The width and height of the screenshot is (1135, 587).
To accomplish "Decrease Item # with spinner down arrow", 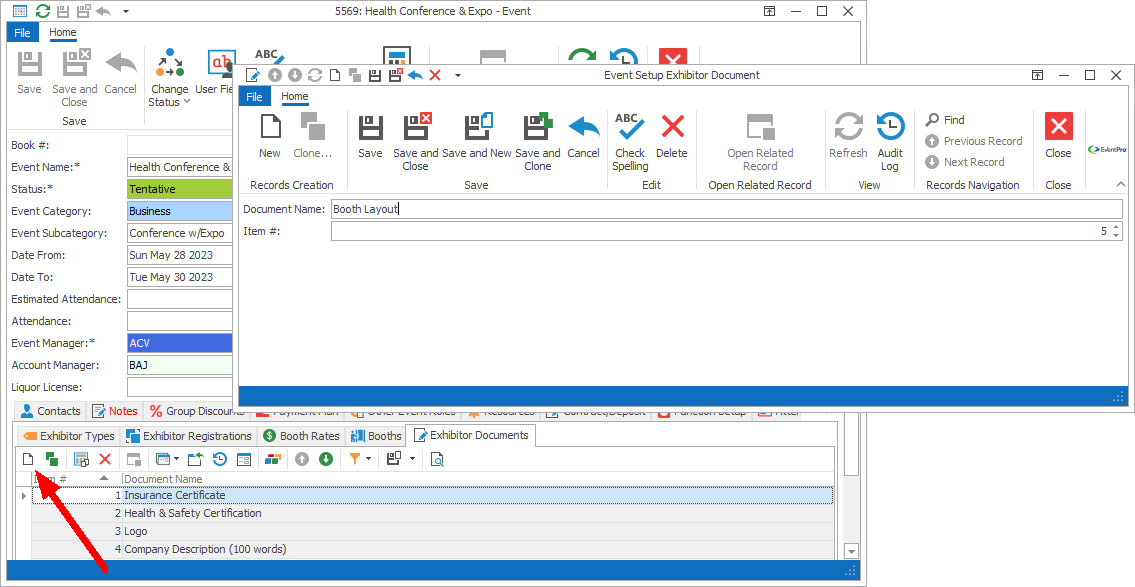I will 1116,236.
